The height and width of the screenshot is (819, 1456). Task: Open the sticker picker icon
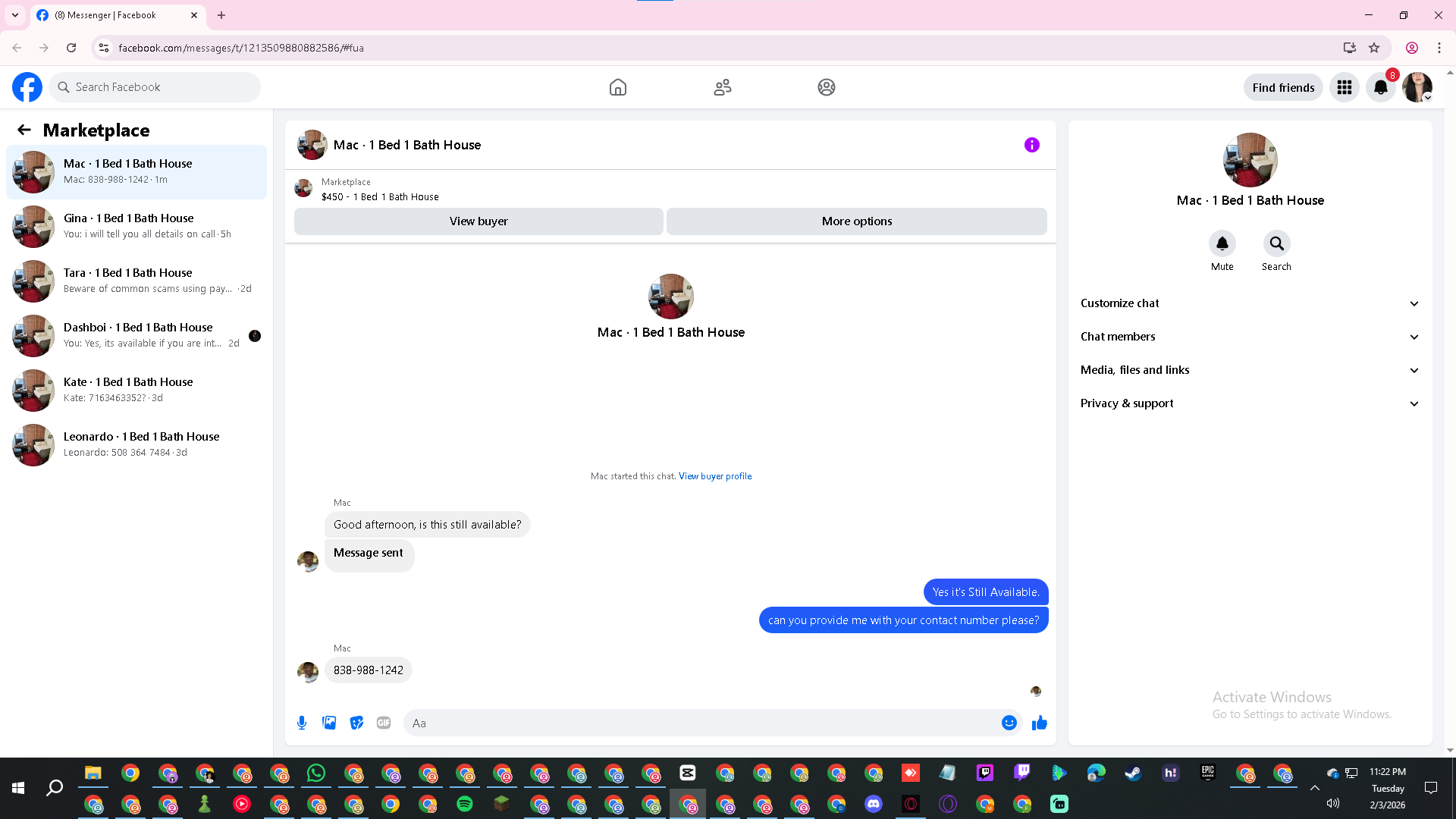pos(356,723)
